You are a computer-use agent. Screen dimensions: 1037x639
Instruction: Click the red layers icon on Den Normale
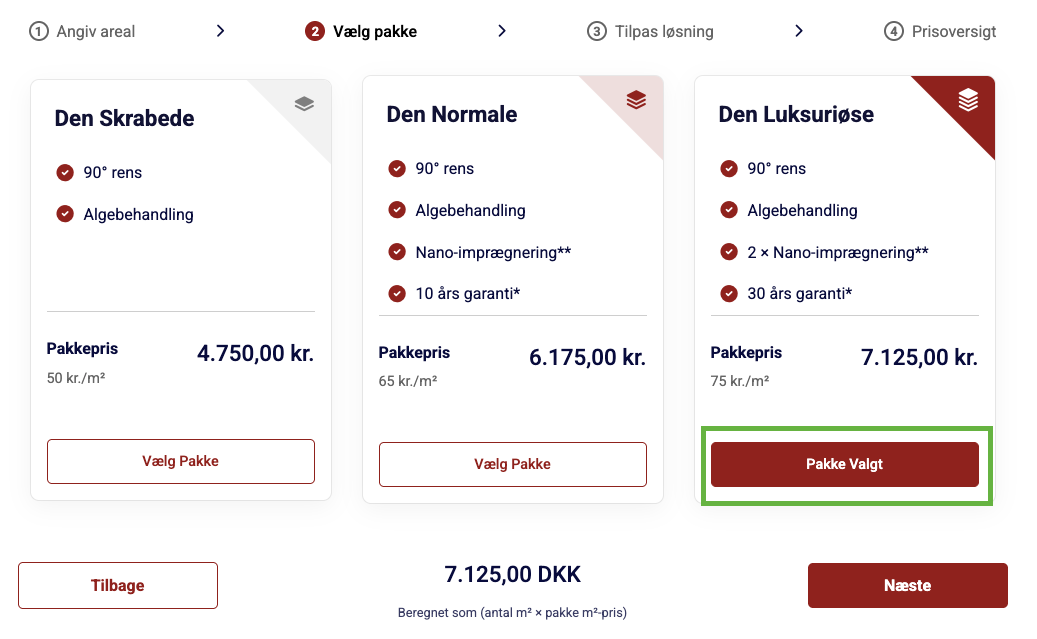(637, 99)
